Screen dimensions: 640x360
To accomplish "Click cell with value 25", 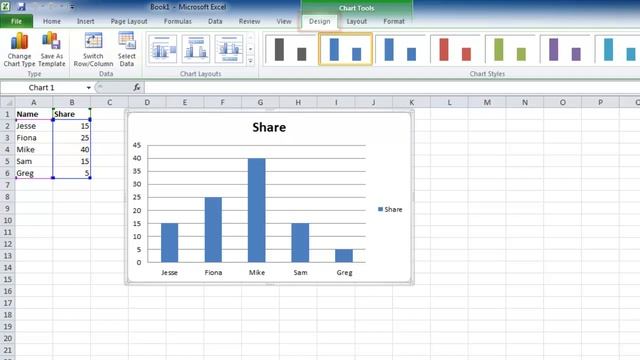I will [71, 138].
